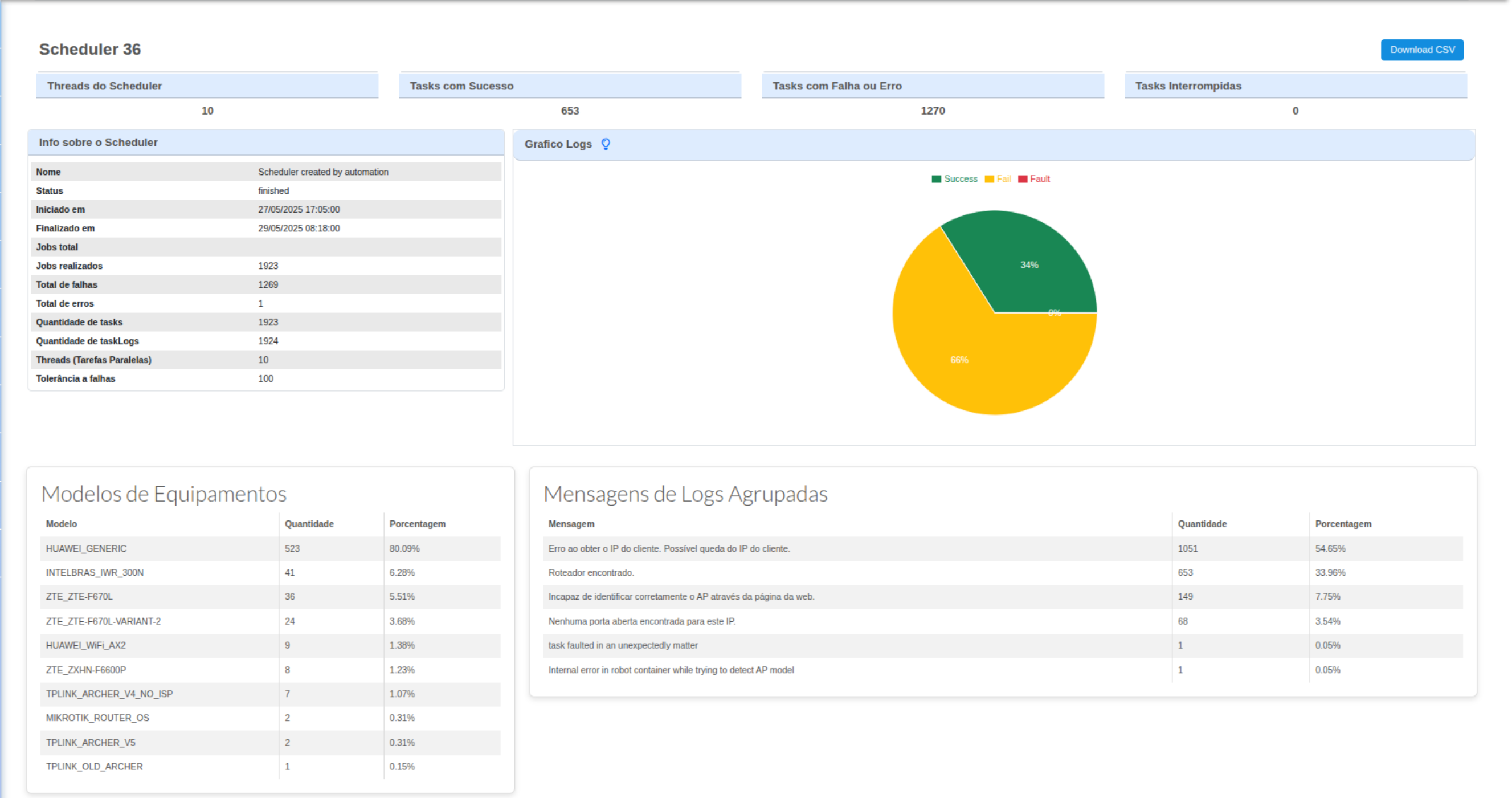1512x798 pixels.
Task: Click Quantidade header in Modelos de Equipamentos
Action: tap(309, 524)
